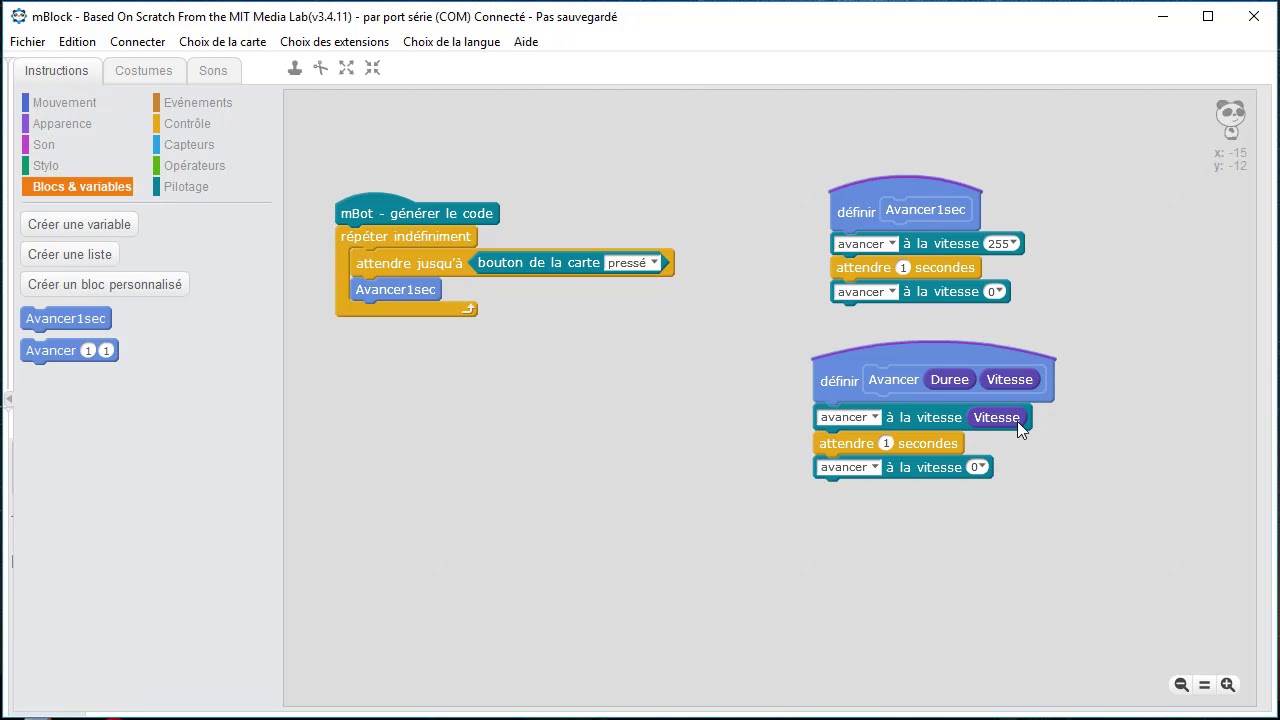Zoom out the scripts area
Image resolution: width=1280 pixels, height=720 pixels.
point(1181,685)
